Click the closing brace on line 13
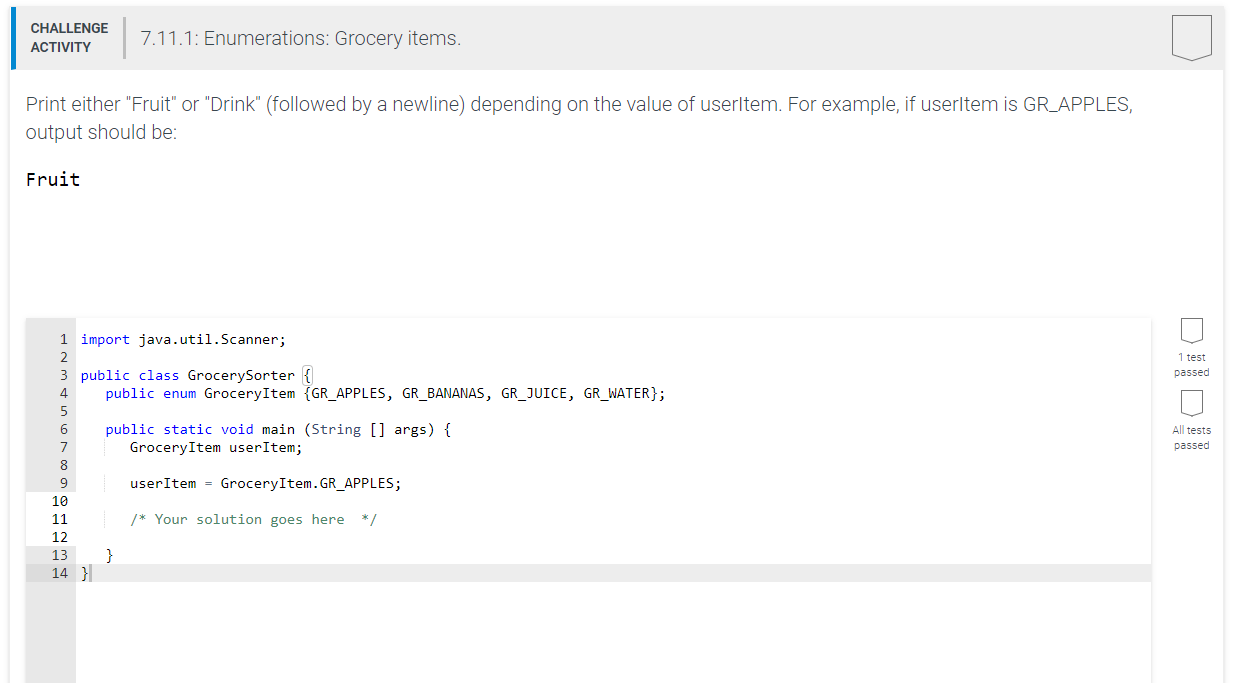 (x=110, y=555)
